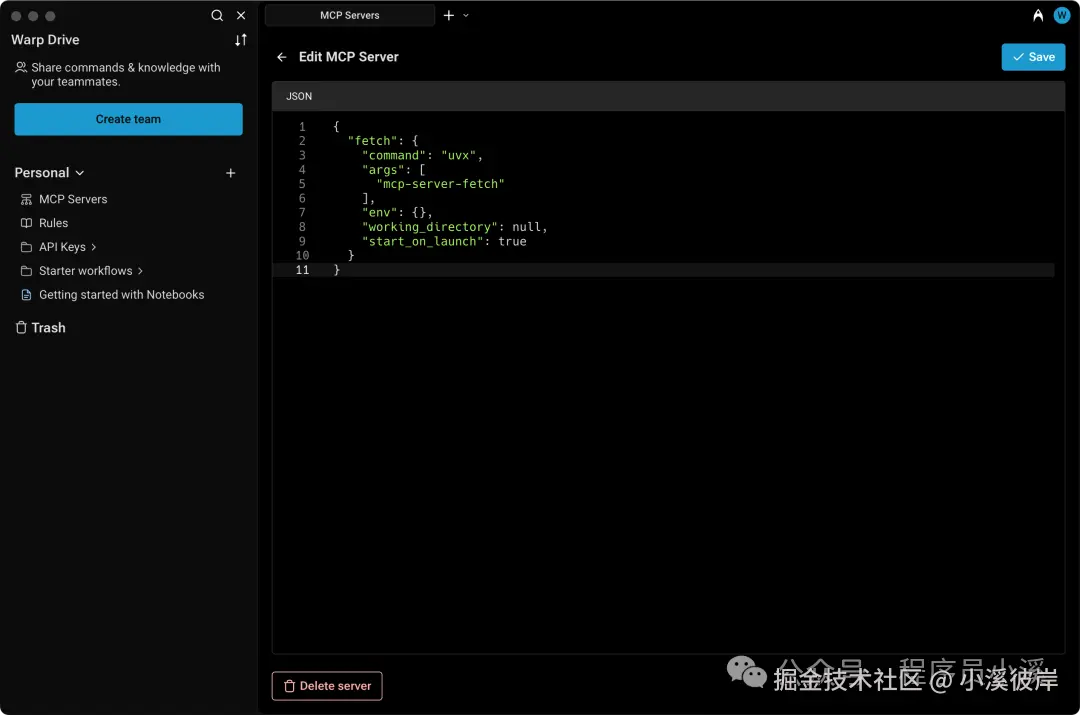
Task: Click line number 11 in the editor gutter
Action: pos(302,270)
